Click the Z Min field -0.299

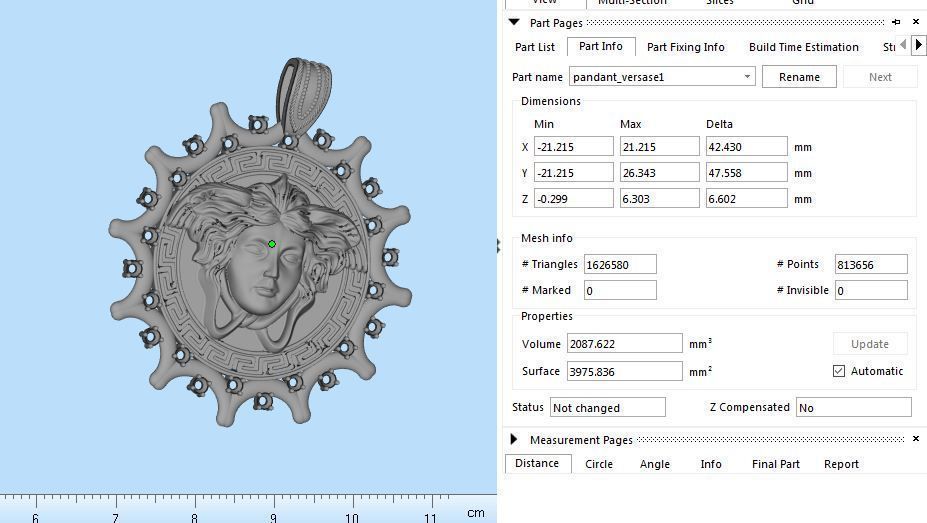pyautogui.click(x=573, y=199)
